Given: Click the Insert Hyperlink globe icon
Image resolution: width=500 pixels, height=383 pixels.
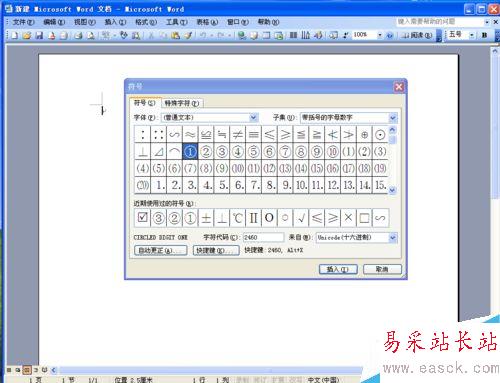Looking at the screenshot, I should [x=242, y=35].
